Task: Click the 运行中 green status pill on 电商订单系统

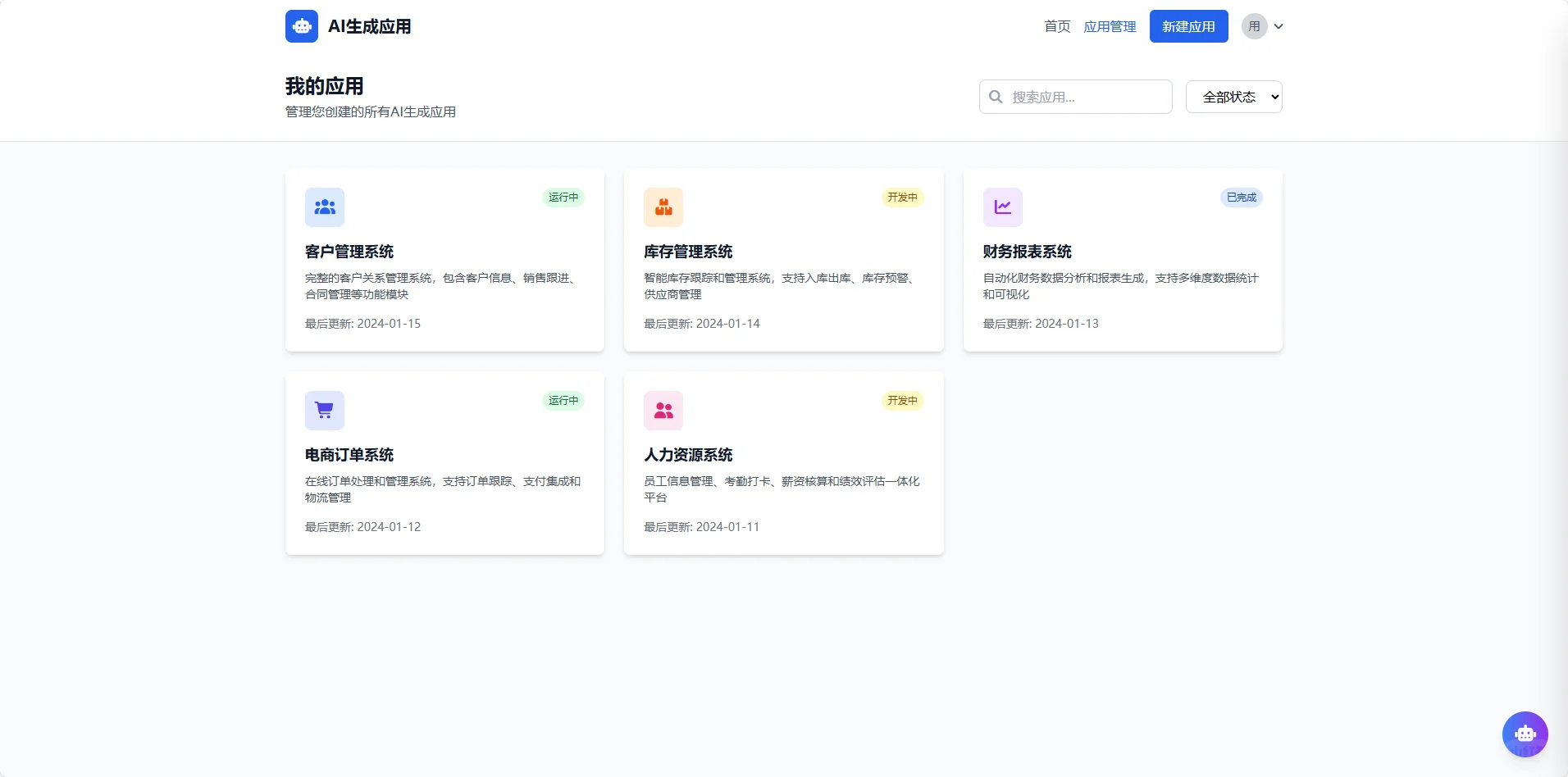Action: (563, 400)
